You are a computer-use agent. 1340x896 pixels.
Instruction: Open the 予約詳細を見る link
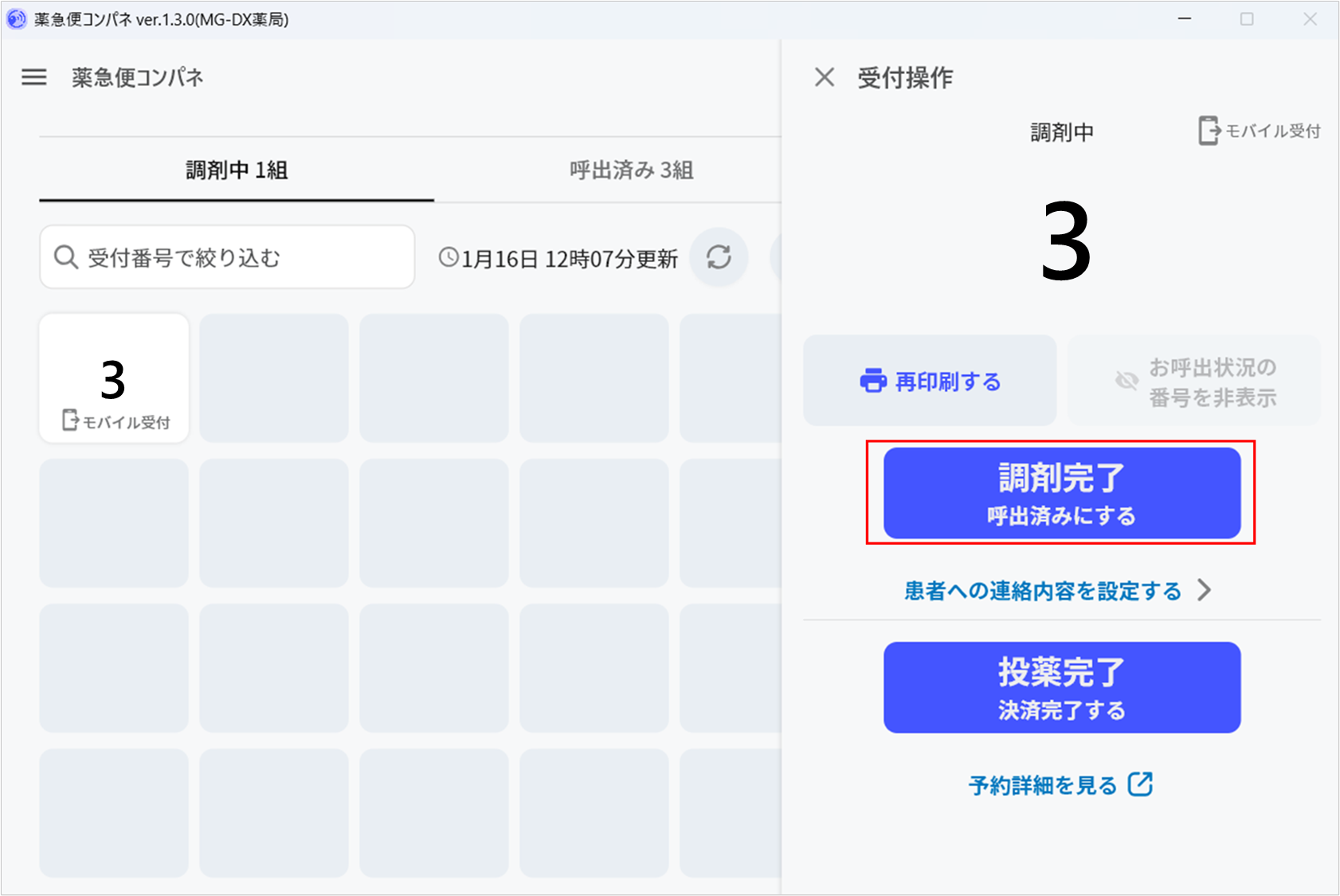pyautogui.click(x=1043, y=785)
